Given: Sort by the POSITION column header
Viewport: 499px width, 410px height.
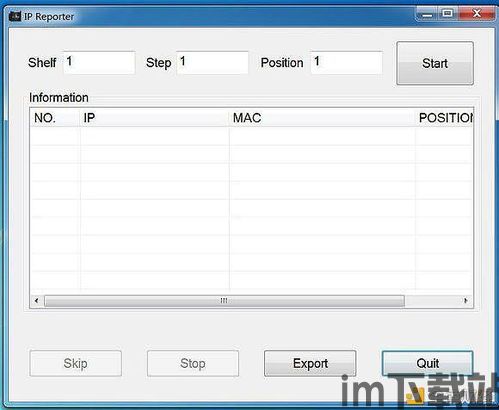Looking at the screenshot, I should pos(444,118).
